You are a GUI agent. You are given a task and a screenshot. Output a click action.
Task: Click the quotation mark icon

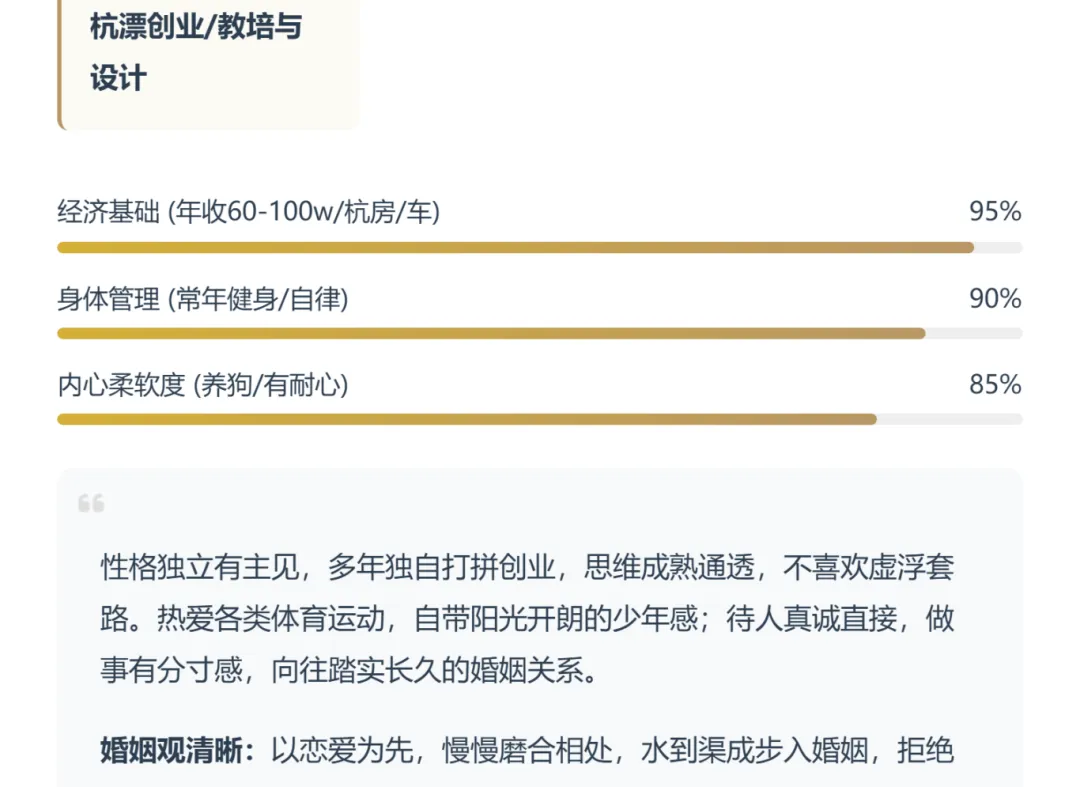click(x=91, y=503)
